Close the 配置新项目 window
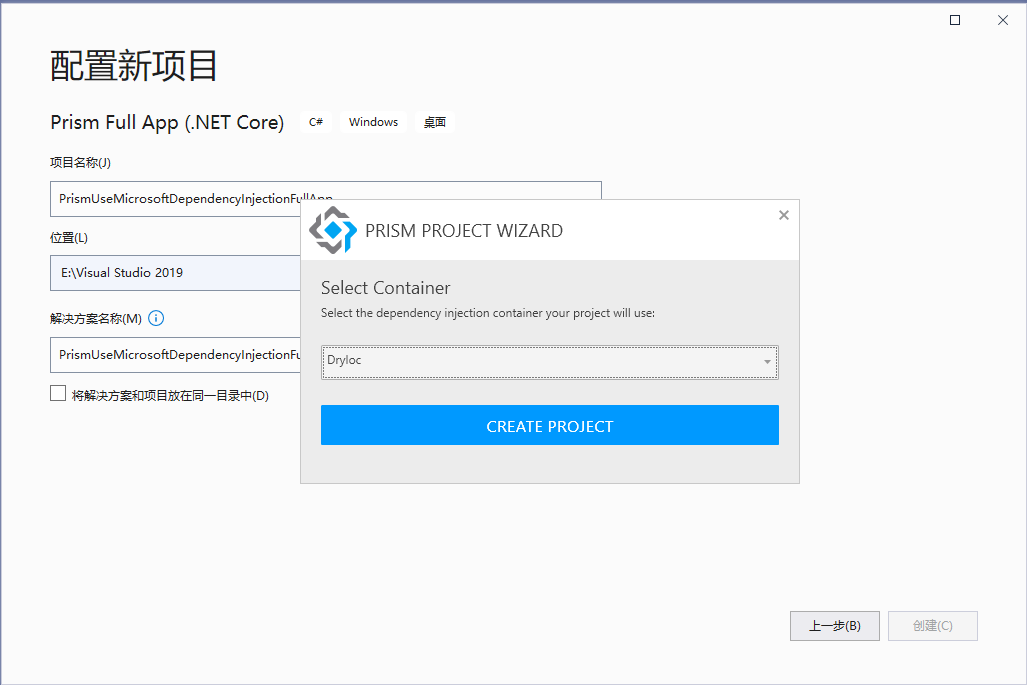 coord(1001,19)
